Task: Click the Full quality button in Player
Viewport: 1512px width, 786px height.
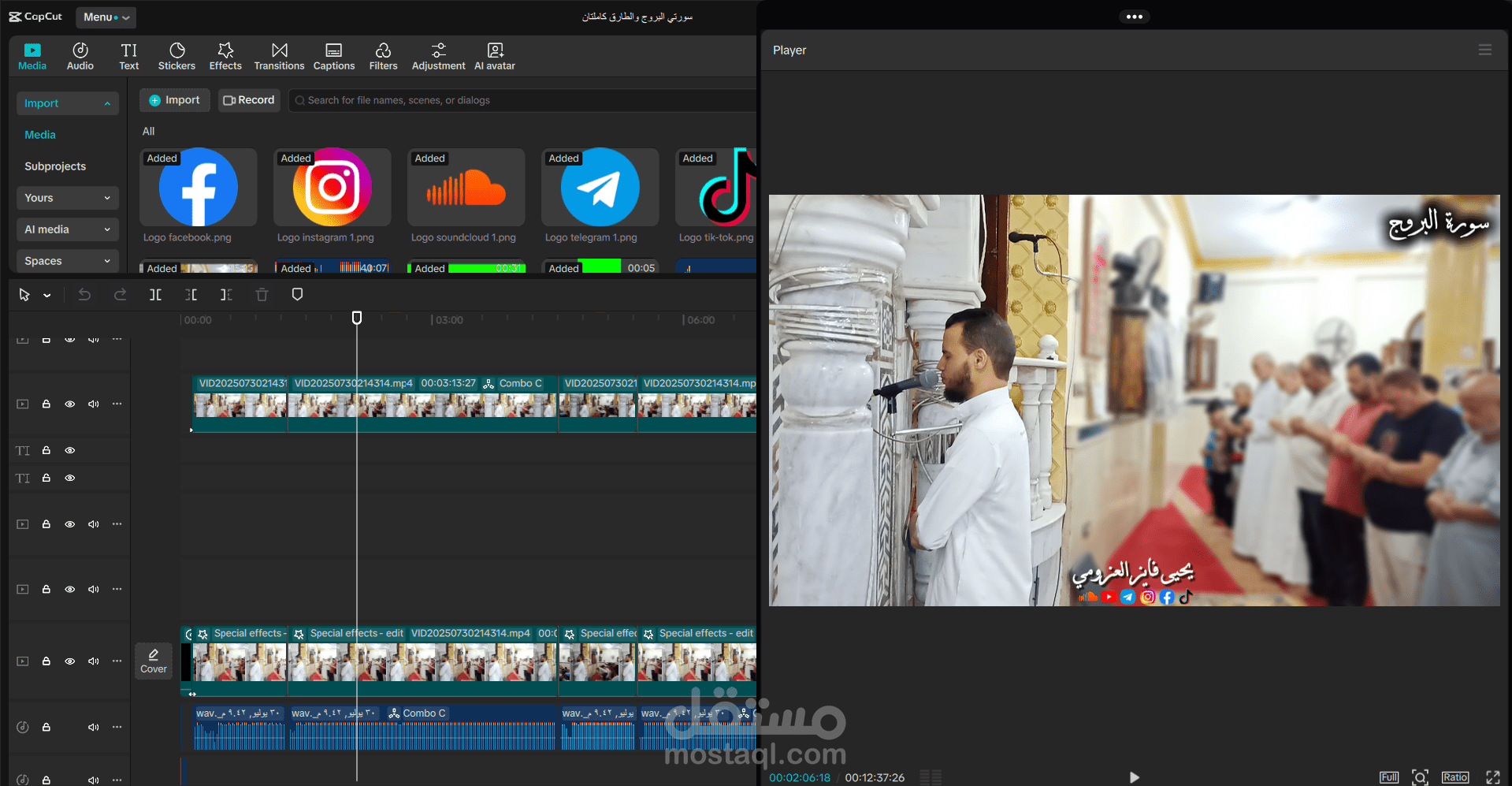Action: [1389, 777]
